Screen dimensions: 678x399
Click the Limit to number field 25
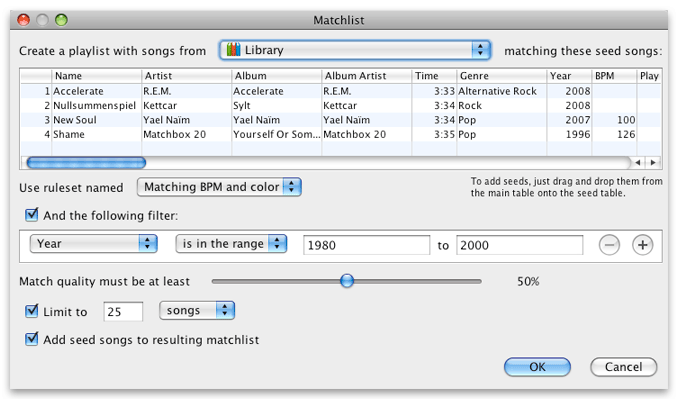coord(123,312)
